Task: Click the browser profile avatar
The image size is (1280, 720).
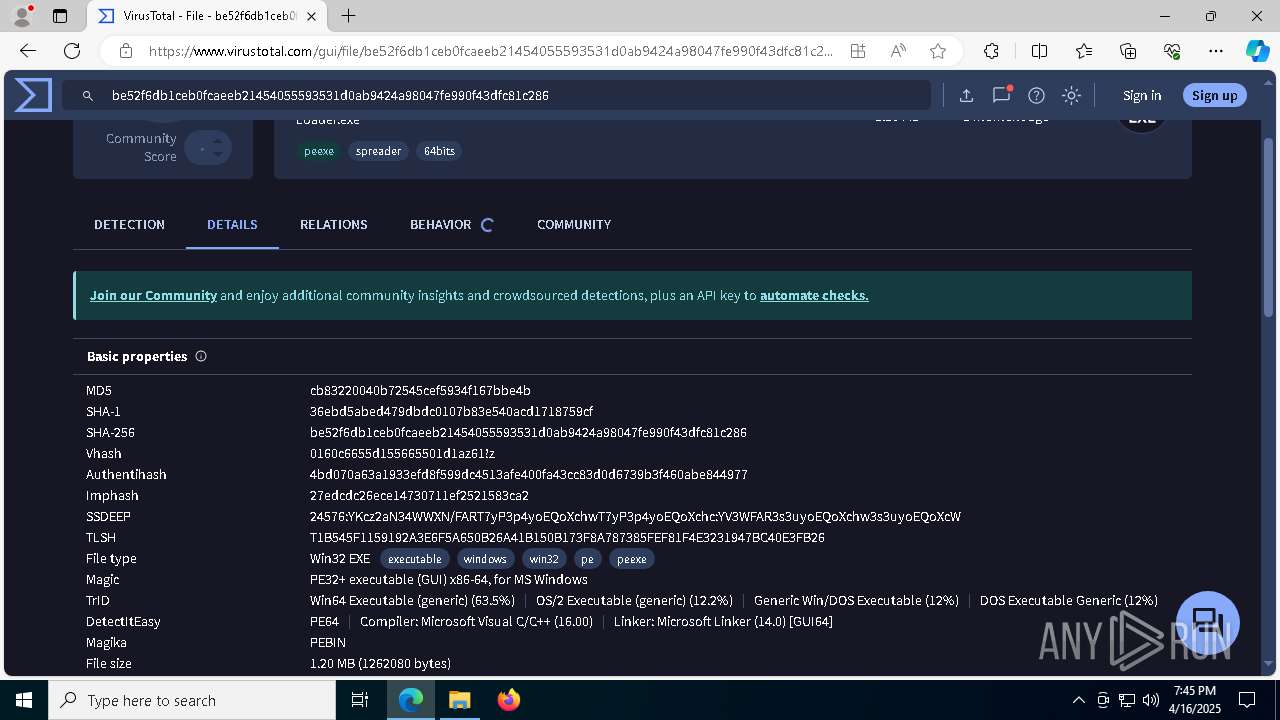Action: (22, 16)
